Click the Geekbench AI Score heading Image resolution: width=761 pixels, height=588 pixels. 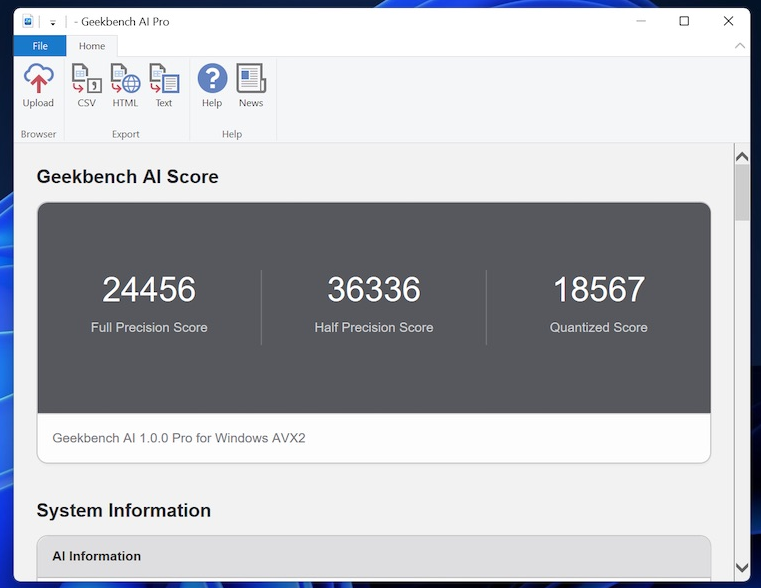click(x=128, y=177)
